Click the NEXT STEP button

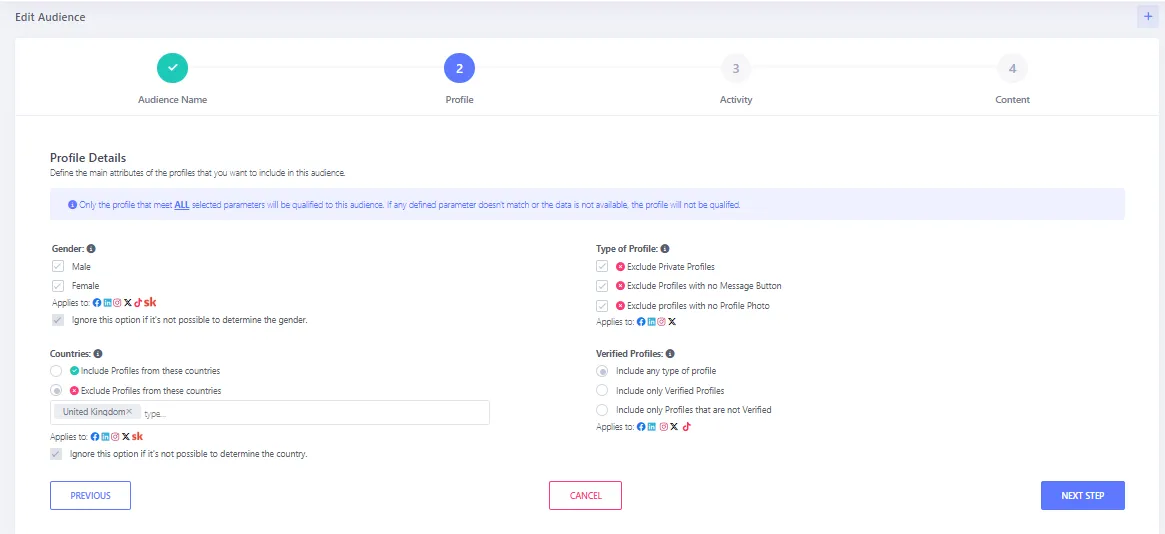[1083, 495]
